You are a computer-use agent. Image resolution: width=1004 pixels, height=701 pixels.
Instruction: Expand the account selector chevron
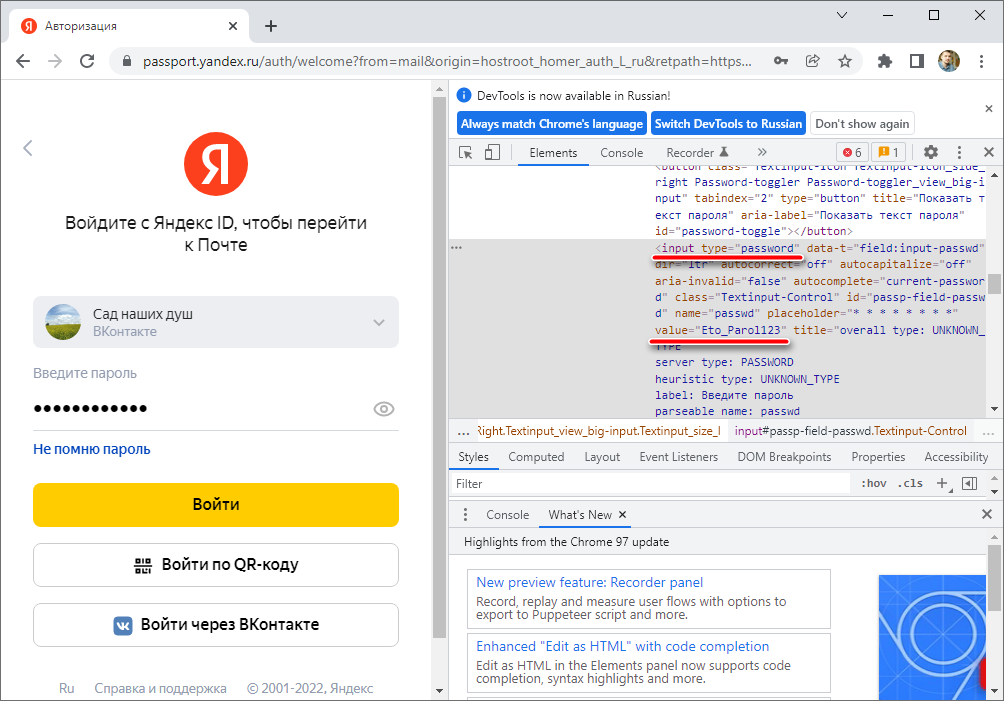pyautogui.click(x=379, y=322)
